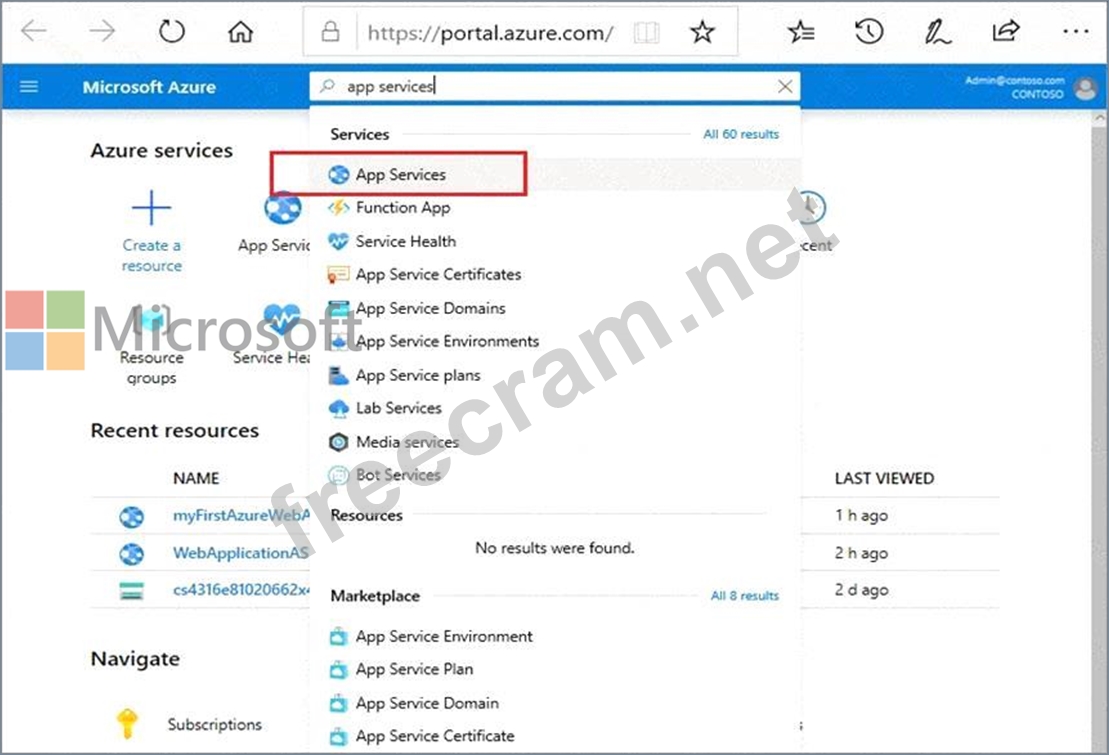Click Create a resource plus icon

152,209
